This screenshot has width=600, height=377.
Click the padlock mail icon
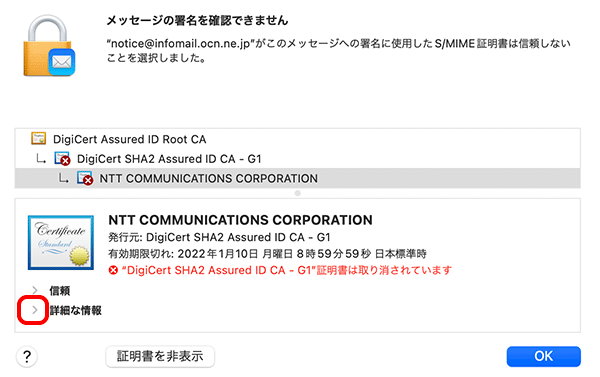pos(49,46)
